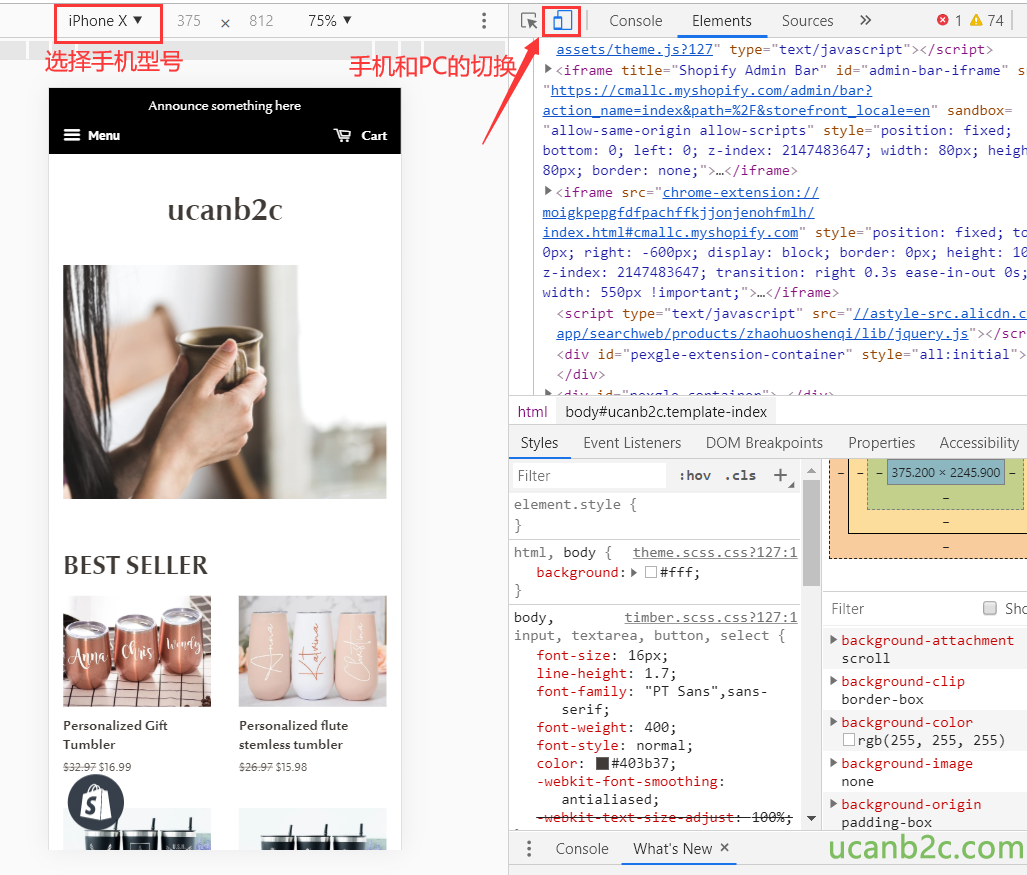Screen dimensions: 1027x875
Task: Click the Computed pane Filter field
Action: tap(901, 608)
